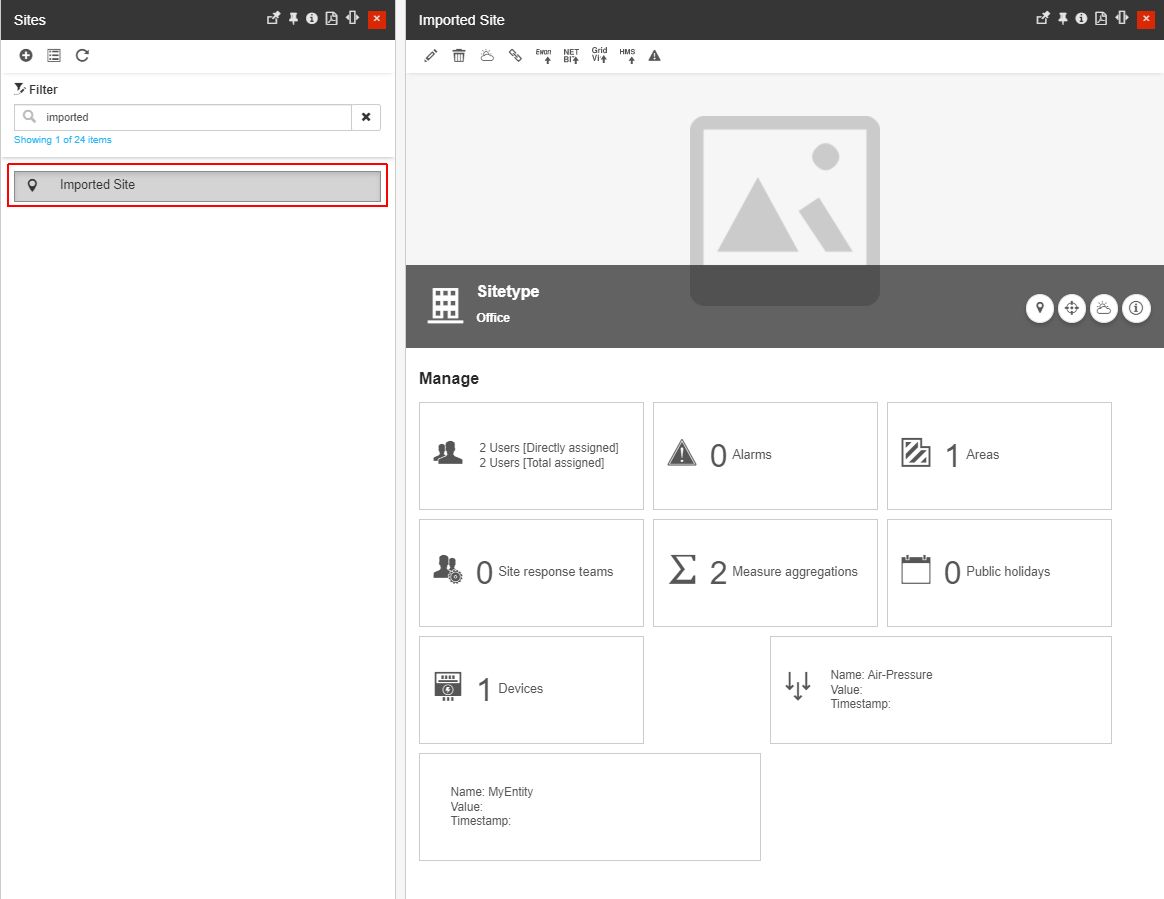
Task: Click the chain link icon in the toolbar
Action: 515,56
